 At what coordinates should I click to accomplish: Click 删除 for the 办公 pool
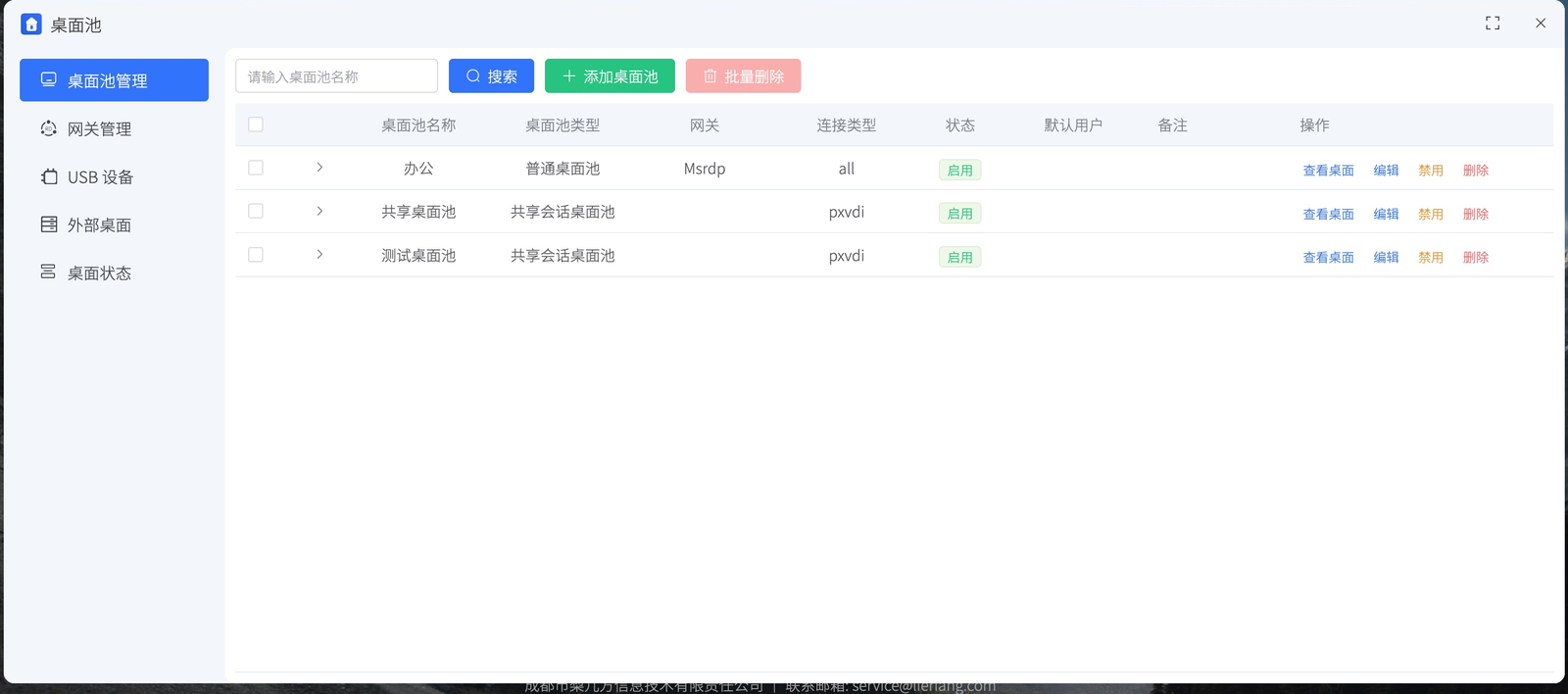[x=1476, y=171]
